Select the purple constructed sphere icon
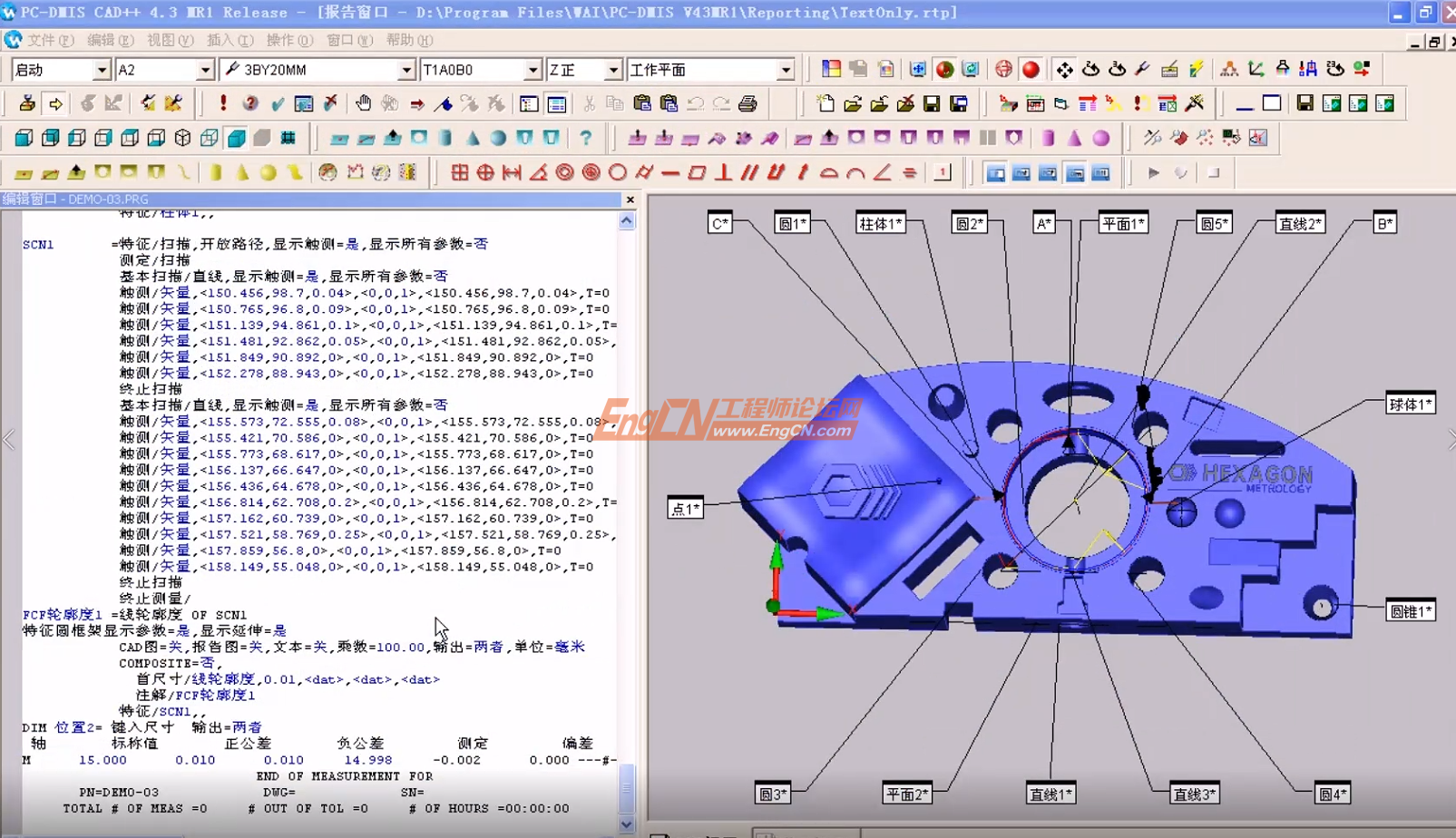This screenshot has height=838, width=1456. tap(1101, 138)
